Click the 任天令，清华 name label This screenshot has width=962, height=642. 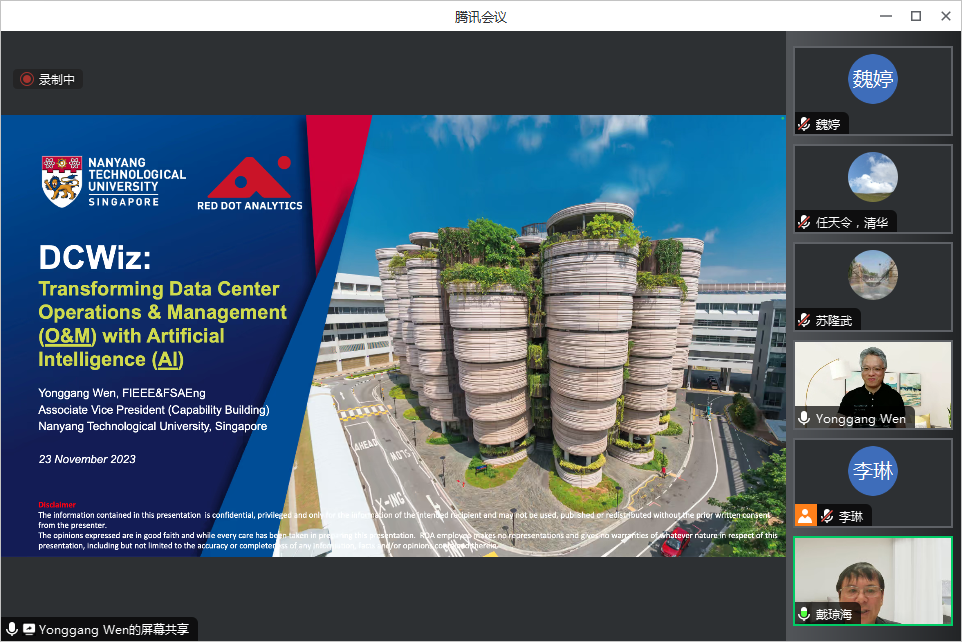click(852, 222)
